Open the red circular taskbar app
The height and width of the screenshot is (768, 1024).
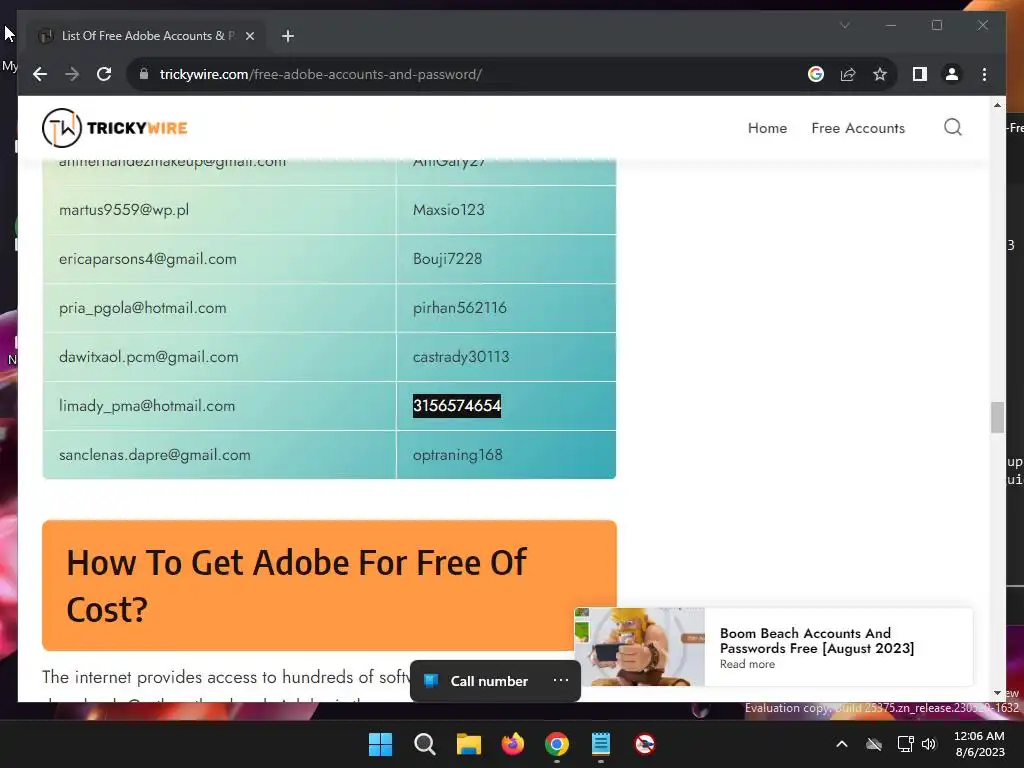pyautogui.click(x=645, y=744)
